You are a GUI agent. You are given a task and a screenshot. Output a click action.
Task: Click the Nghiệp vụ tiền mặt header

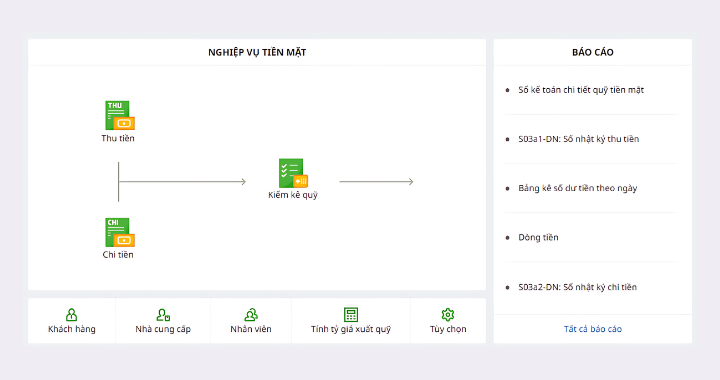pyautogui.click(x=257, y=52)
